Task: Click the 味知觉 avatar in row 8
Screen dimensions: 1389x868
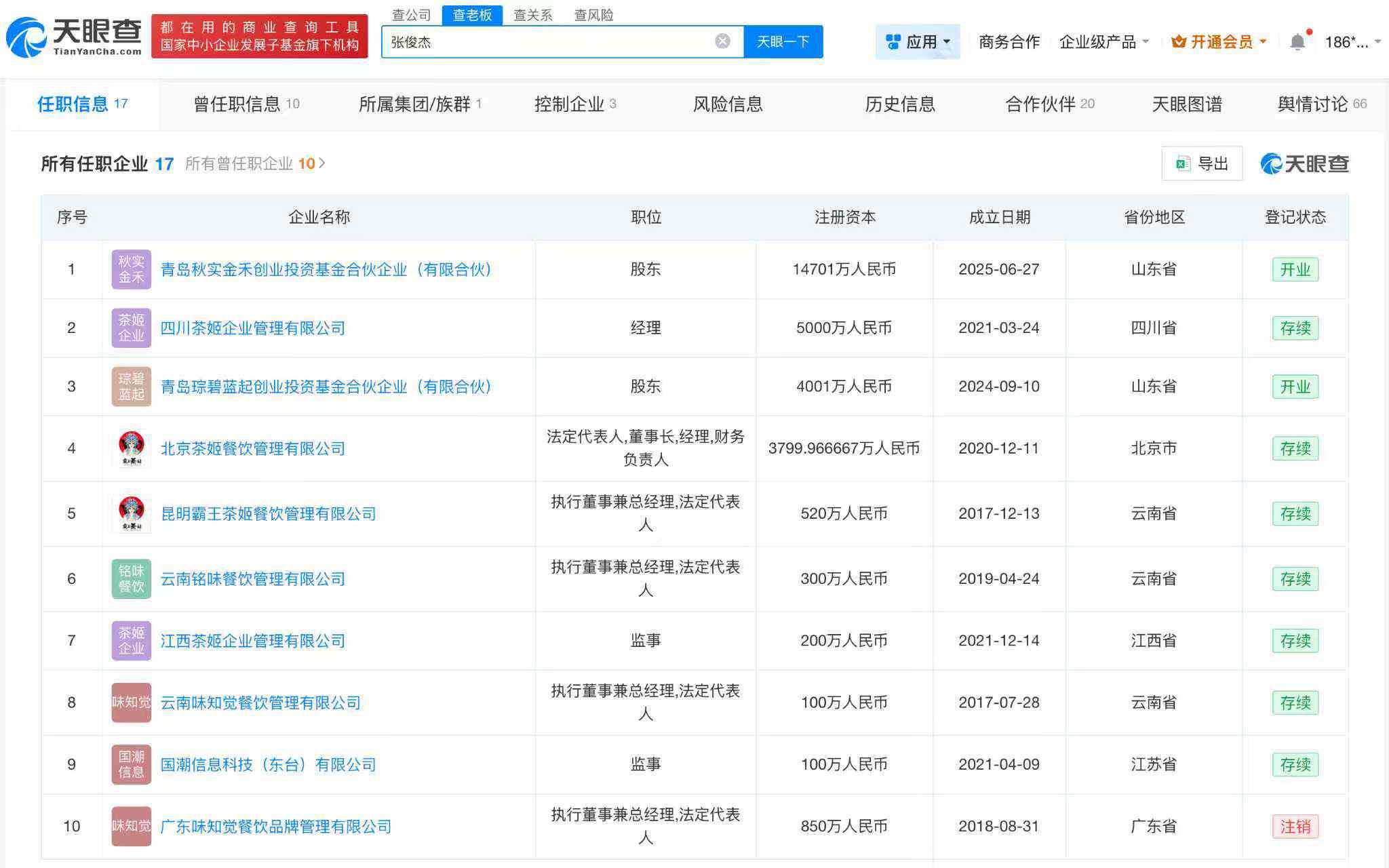Action: point(131,703)
